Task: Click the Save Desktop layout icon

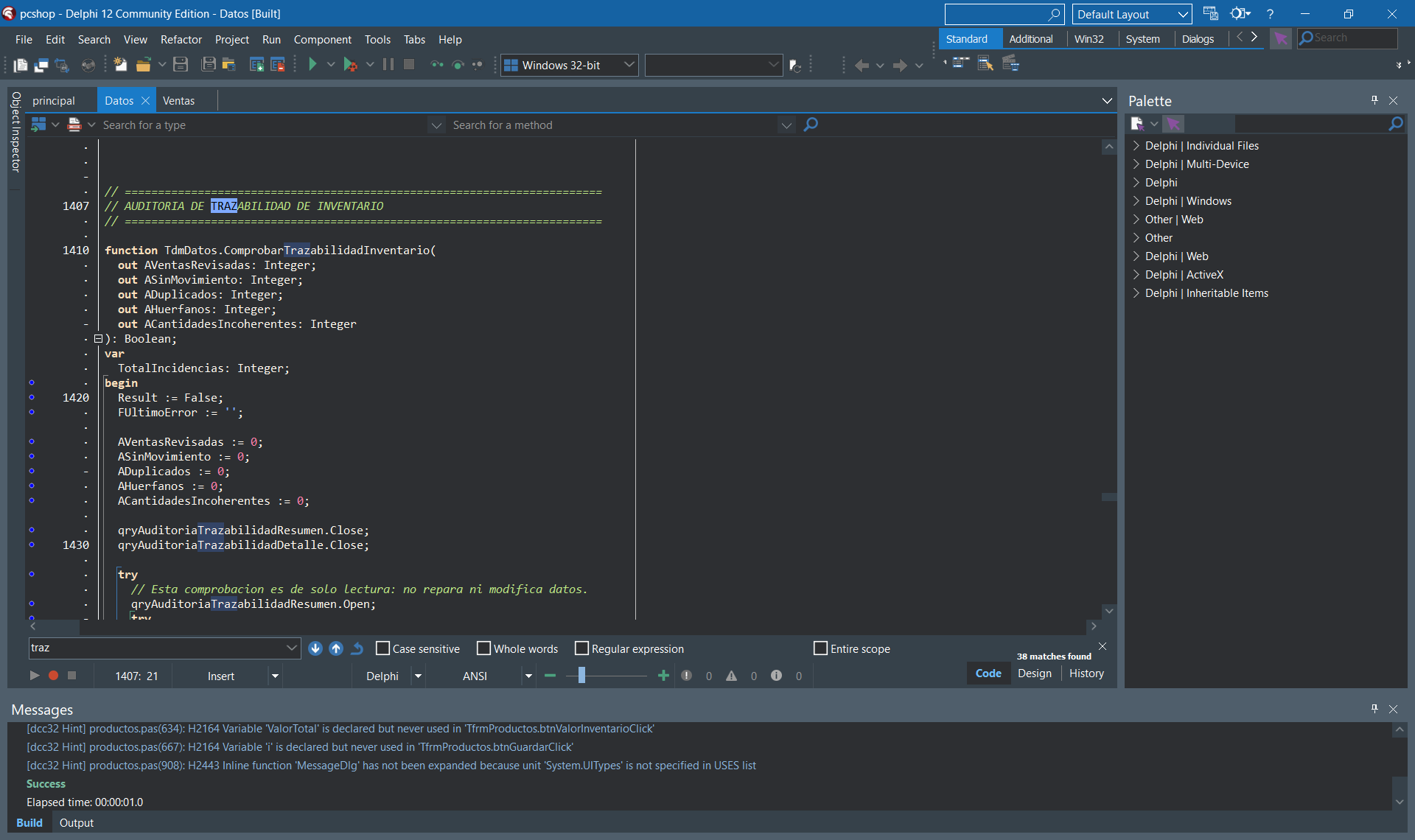Action: tap(1210, 14)
